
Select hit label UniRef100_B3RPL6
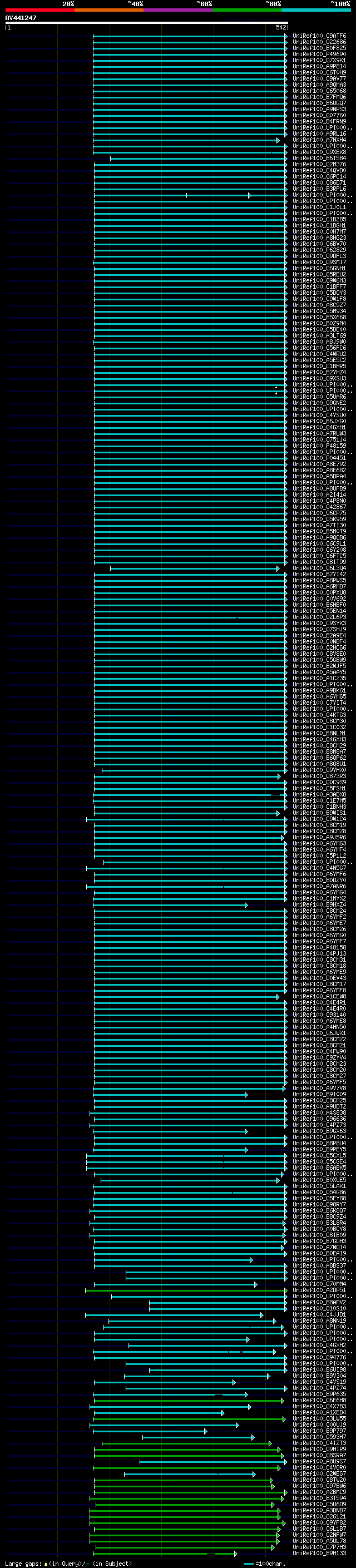[319, 189]
